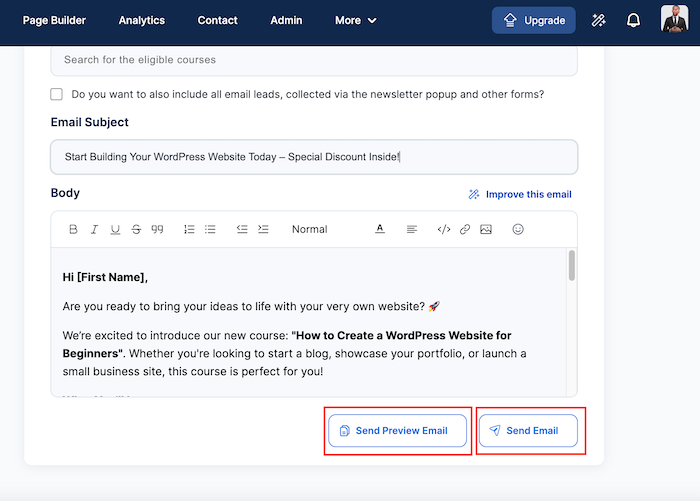Create a numbered list
700x501 pixels.
[189, 230]
